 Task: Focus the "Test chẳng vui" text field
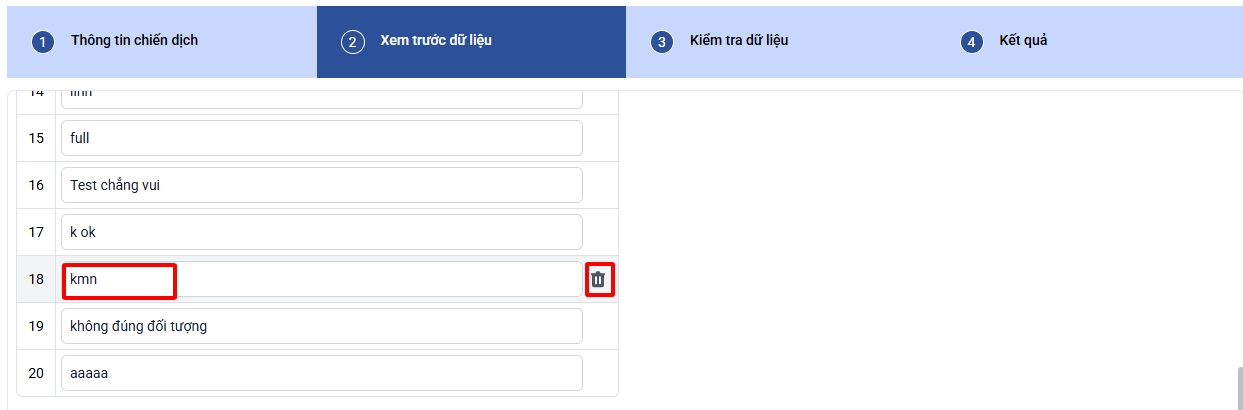coord(321,185)
